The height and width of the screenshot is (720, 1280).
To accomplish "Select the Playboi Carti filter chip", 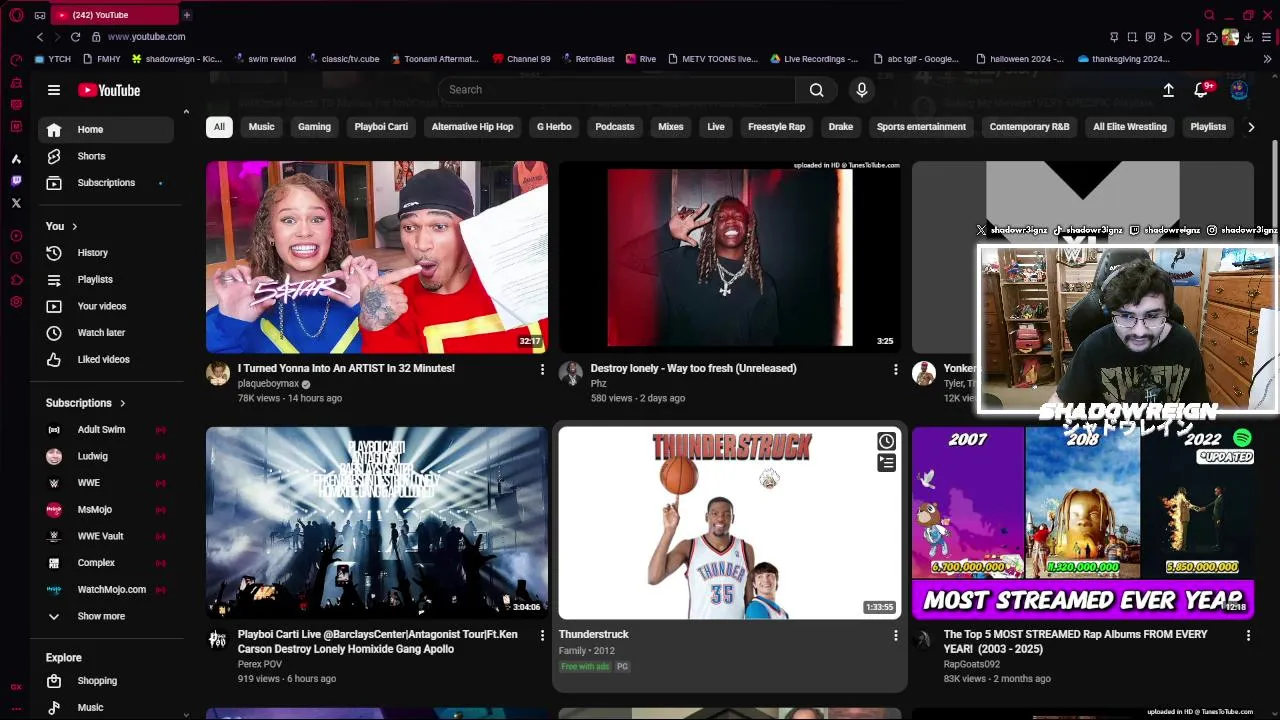I will click(x=381, y=127).
